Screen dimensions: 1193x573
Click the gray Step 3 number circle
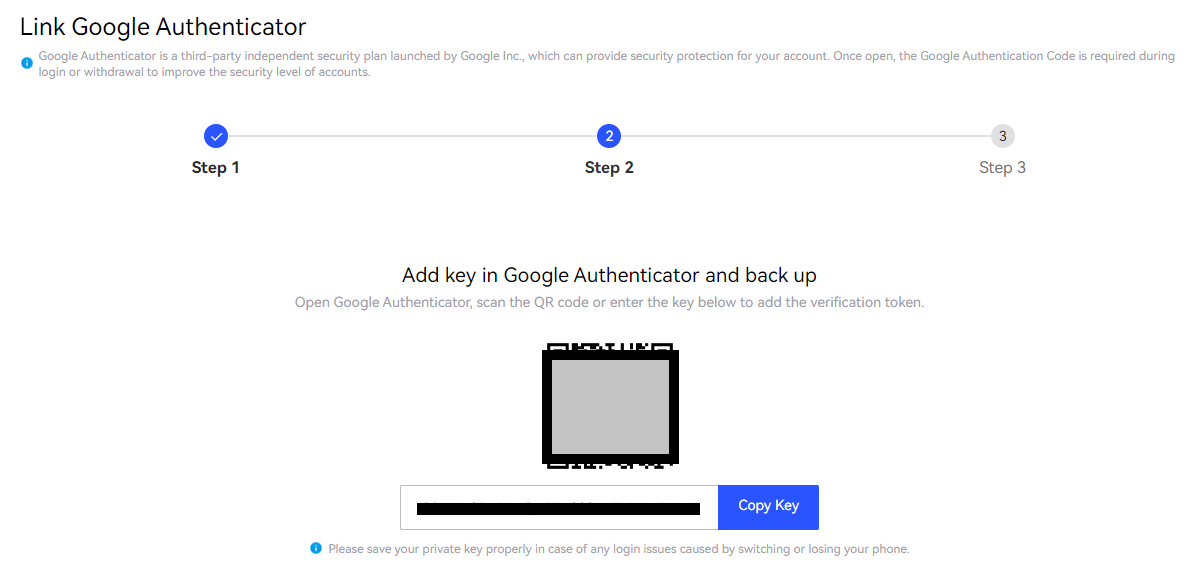pos(1003,136)
